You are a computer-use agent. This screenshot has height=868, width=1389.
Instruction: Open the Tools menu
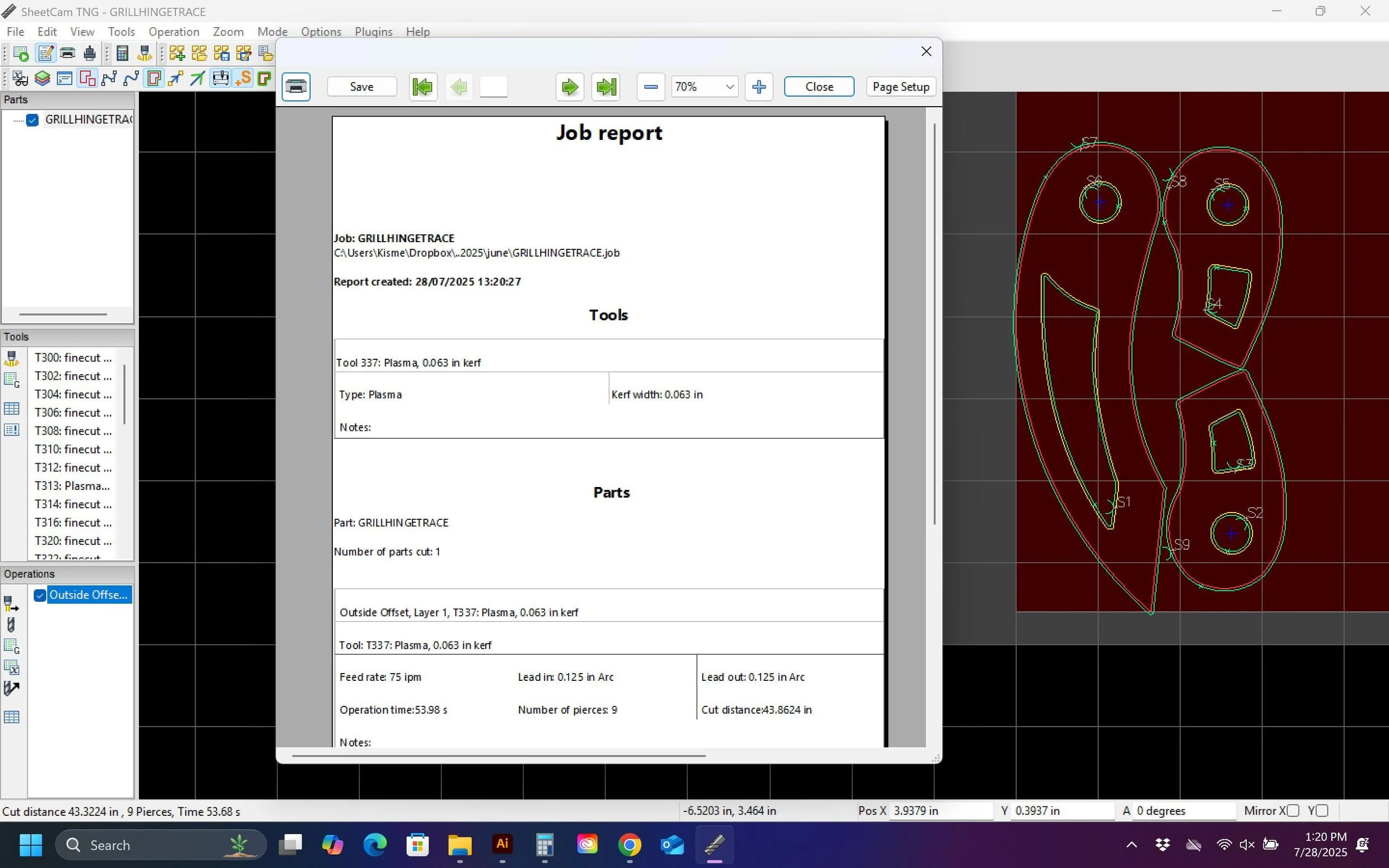121,32
